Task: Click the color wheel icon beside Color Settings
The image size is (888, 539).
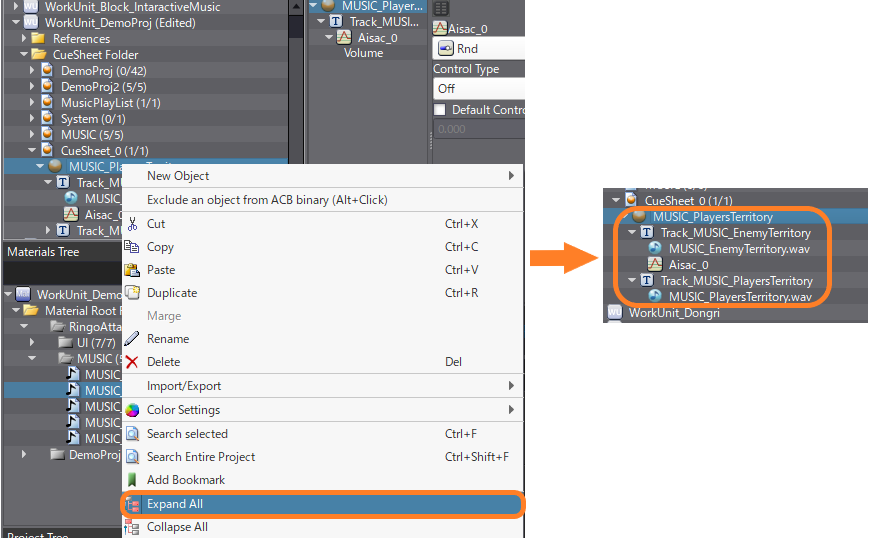Action: 132,410
